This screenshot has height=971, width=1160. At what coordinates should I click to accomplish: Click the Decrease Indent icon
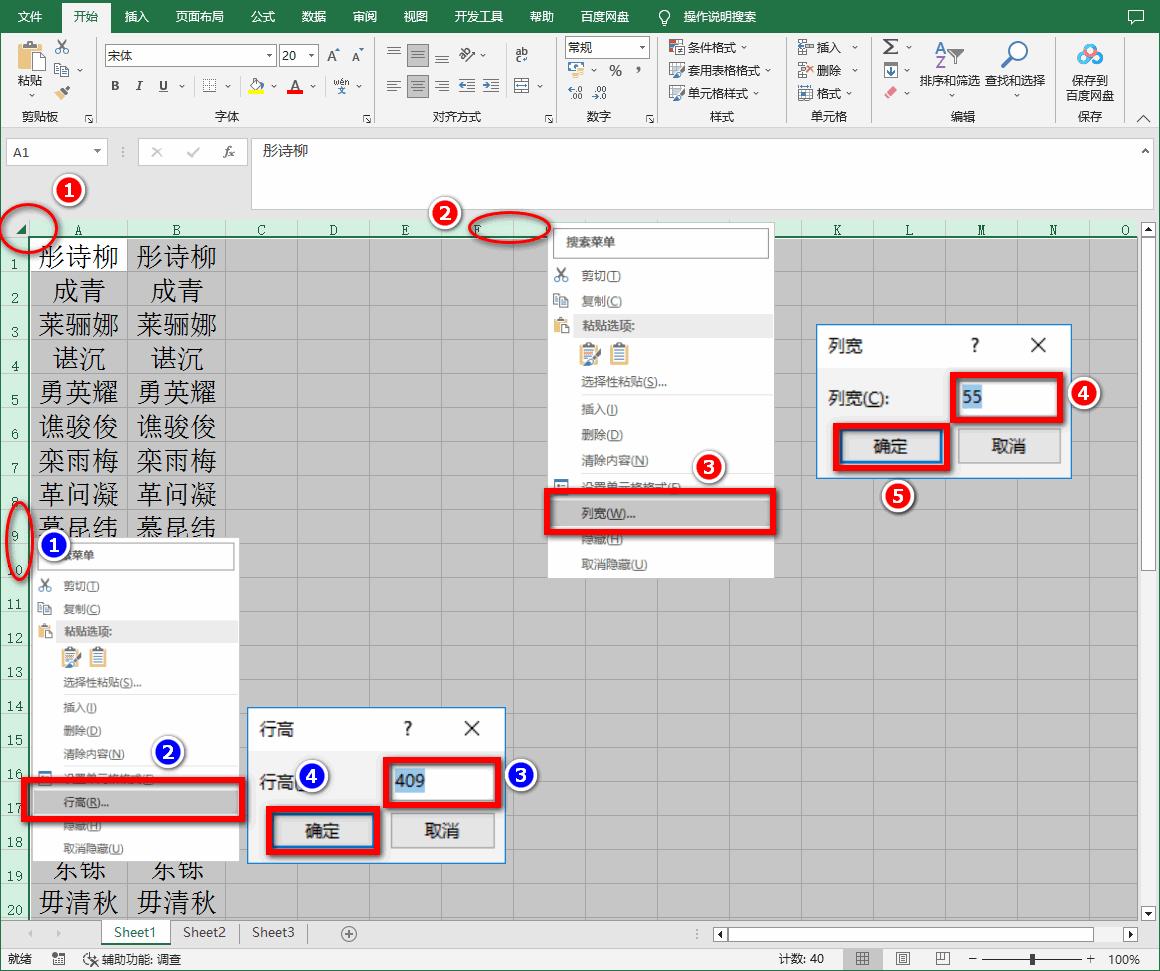tap(467, 87)
